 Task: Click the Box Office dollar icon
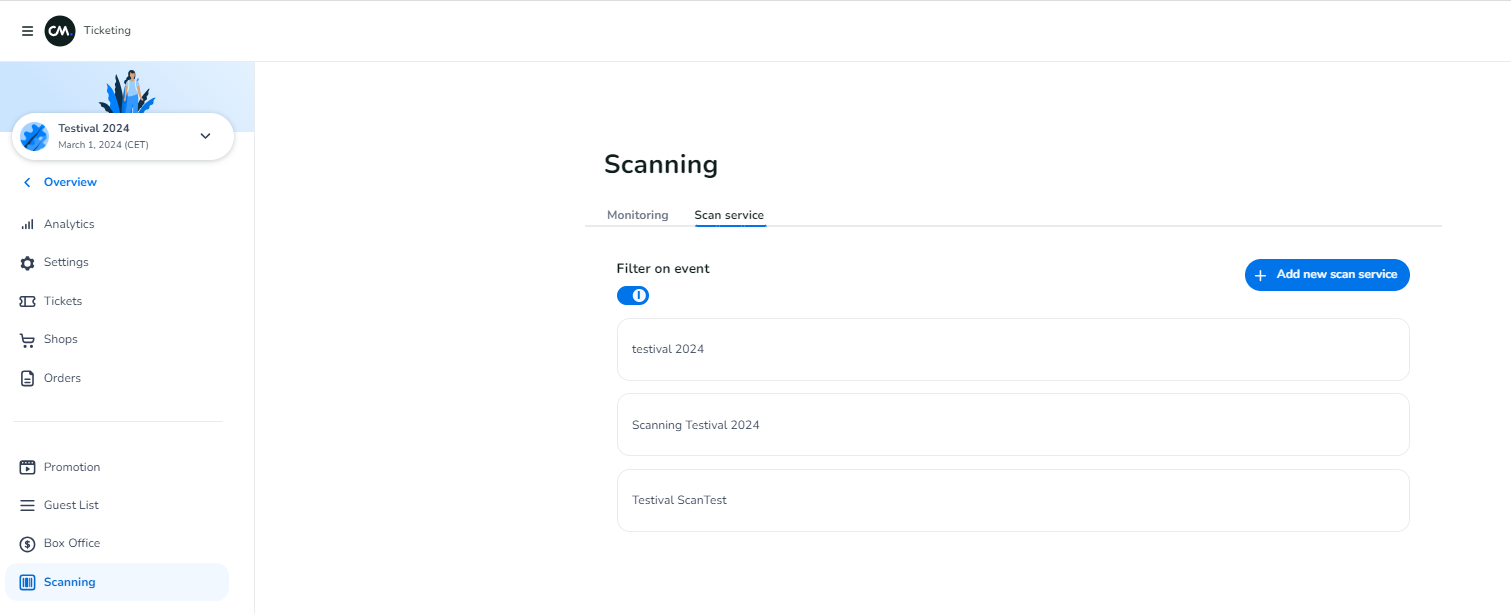coord(27,544)
